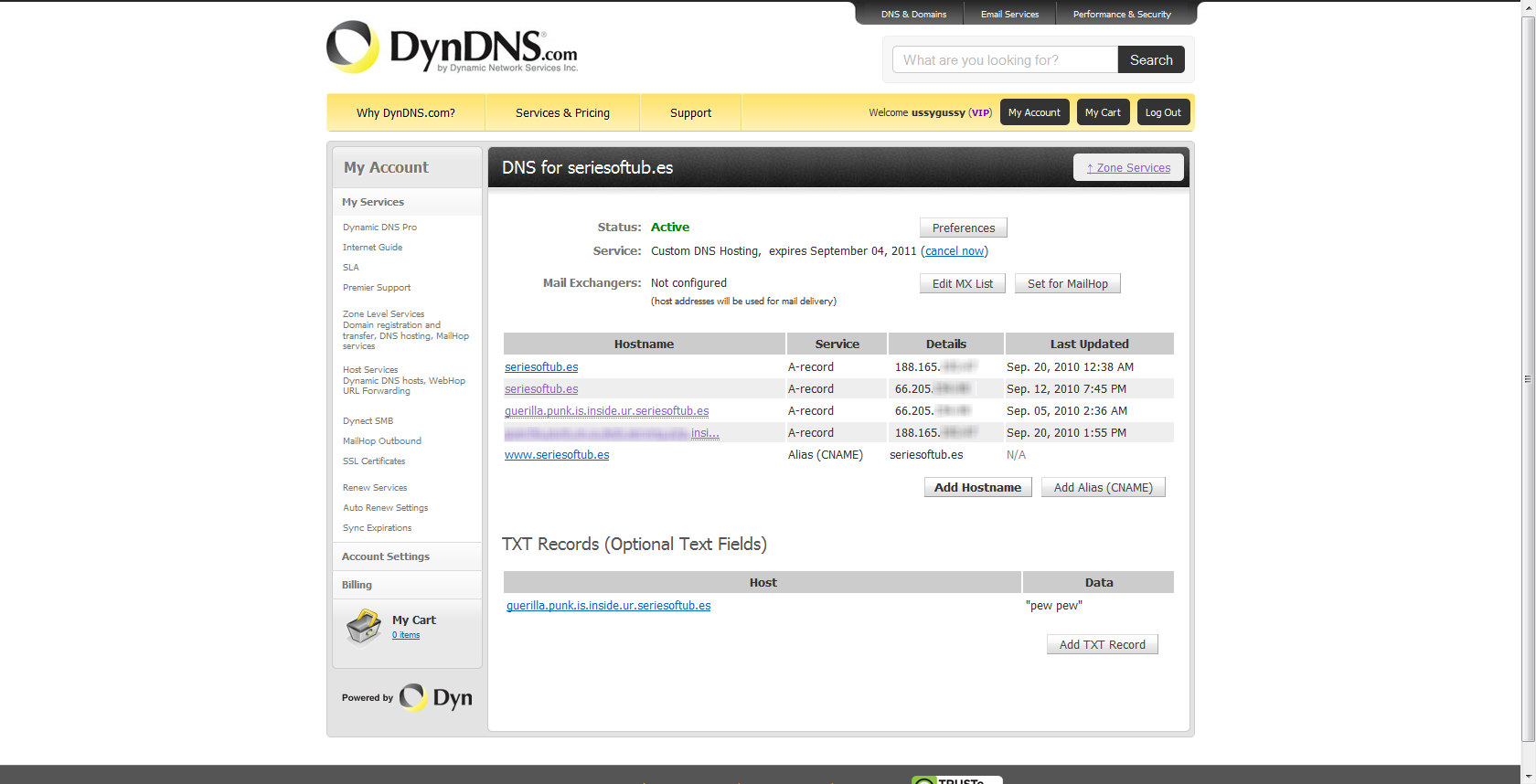
Task: Expand the My Services sidebar section
Action: click(x=407, y=202)
